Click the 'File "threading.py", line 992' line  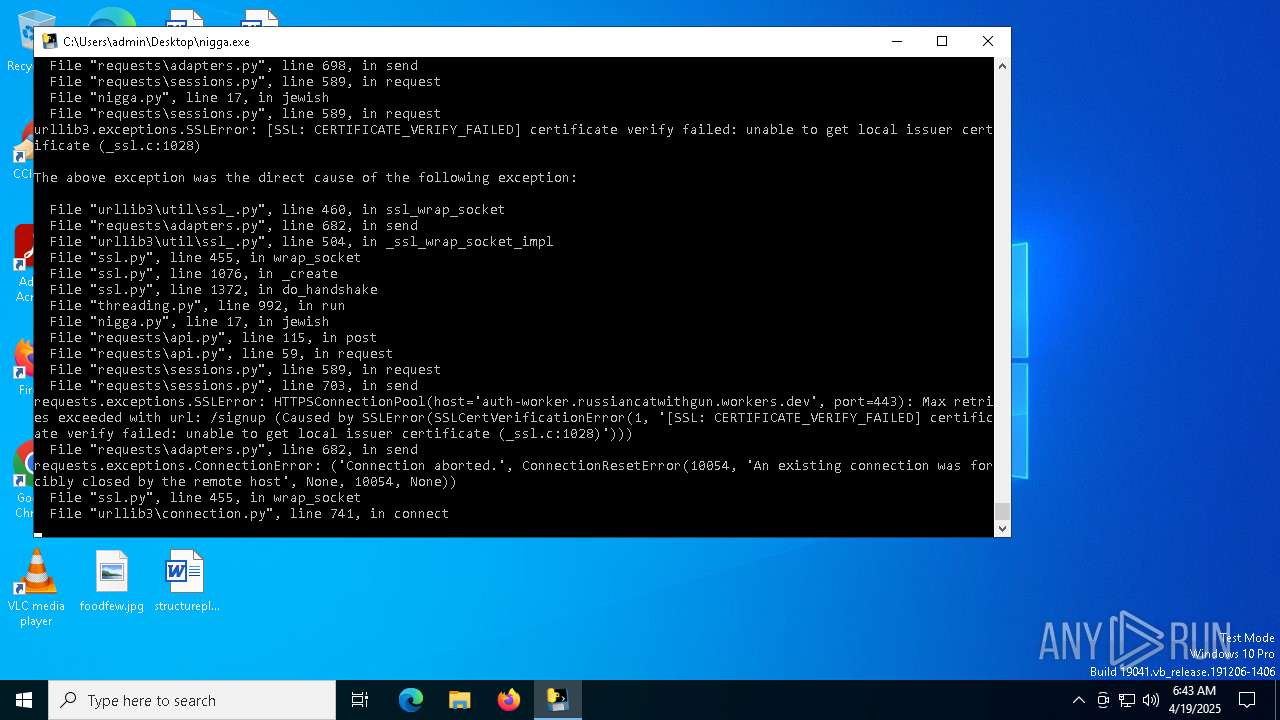[197, 306]
